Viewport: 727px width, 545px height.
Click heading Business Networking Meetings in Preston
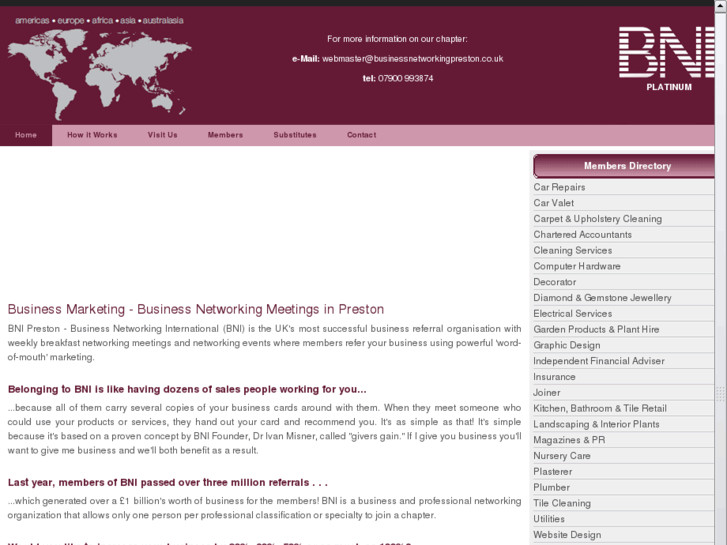point(196,309)
